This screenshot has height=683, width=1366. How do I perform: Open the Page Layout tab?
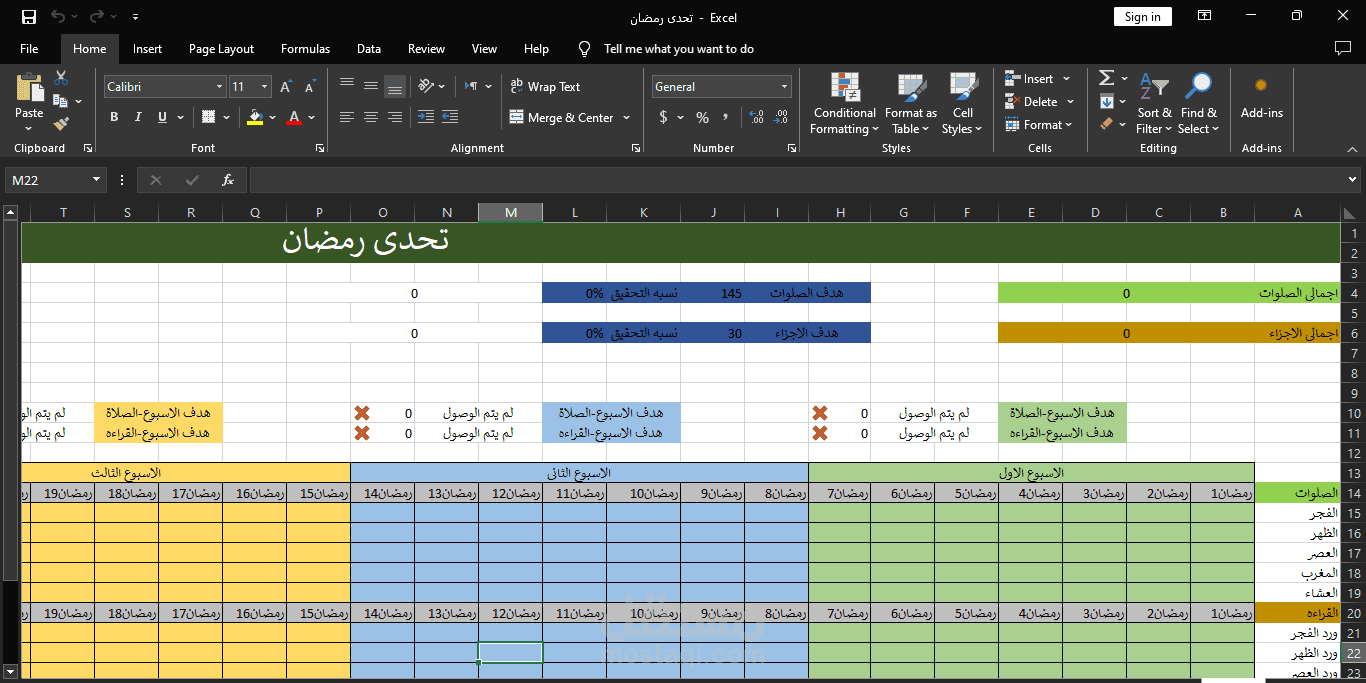(x=221, y=48)
